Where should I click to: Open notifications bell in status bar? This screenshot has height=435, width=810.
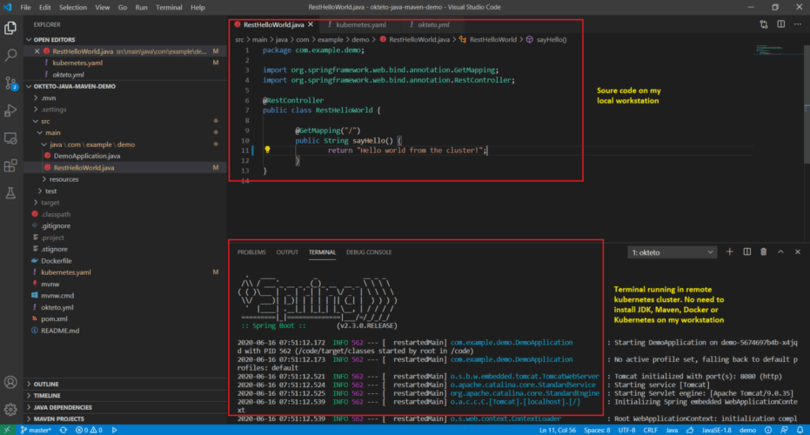pos(800,430)
